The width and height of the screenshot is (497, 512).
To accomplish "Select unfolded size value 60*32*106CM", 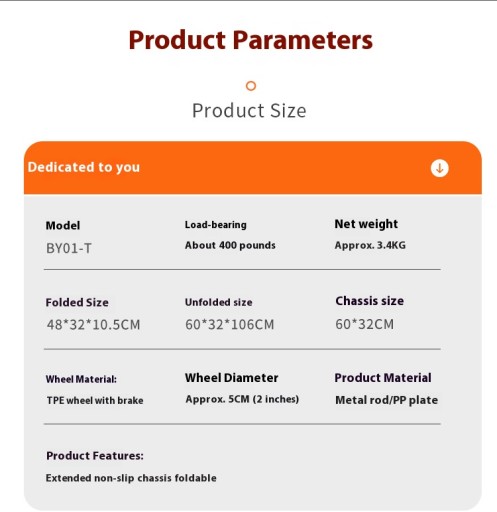I will (x=230, y=324).
